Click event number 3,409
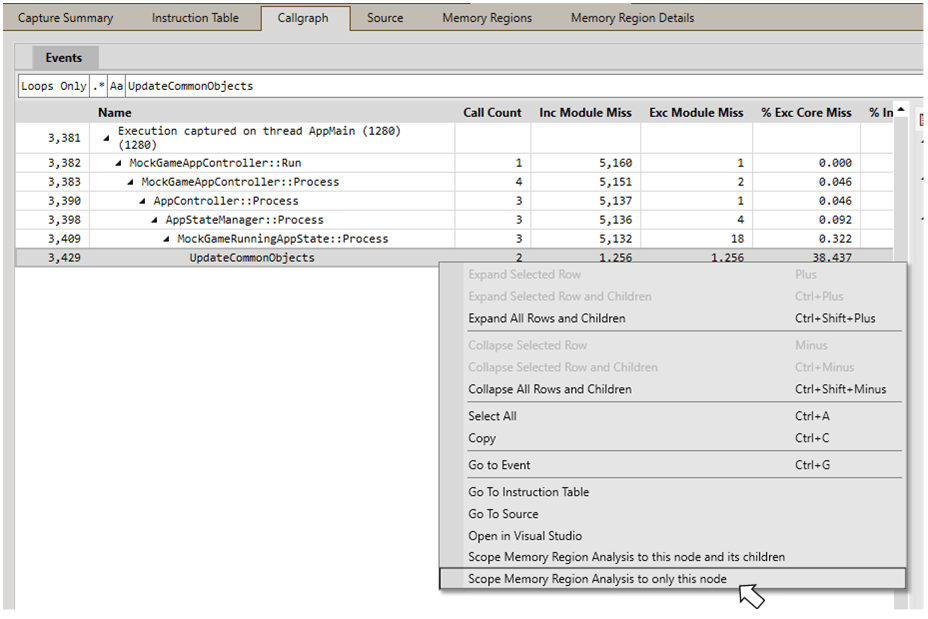This screenshot has width=928, height=619. 65,238
